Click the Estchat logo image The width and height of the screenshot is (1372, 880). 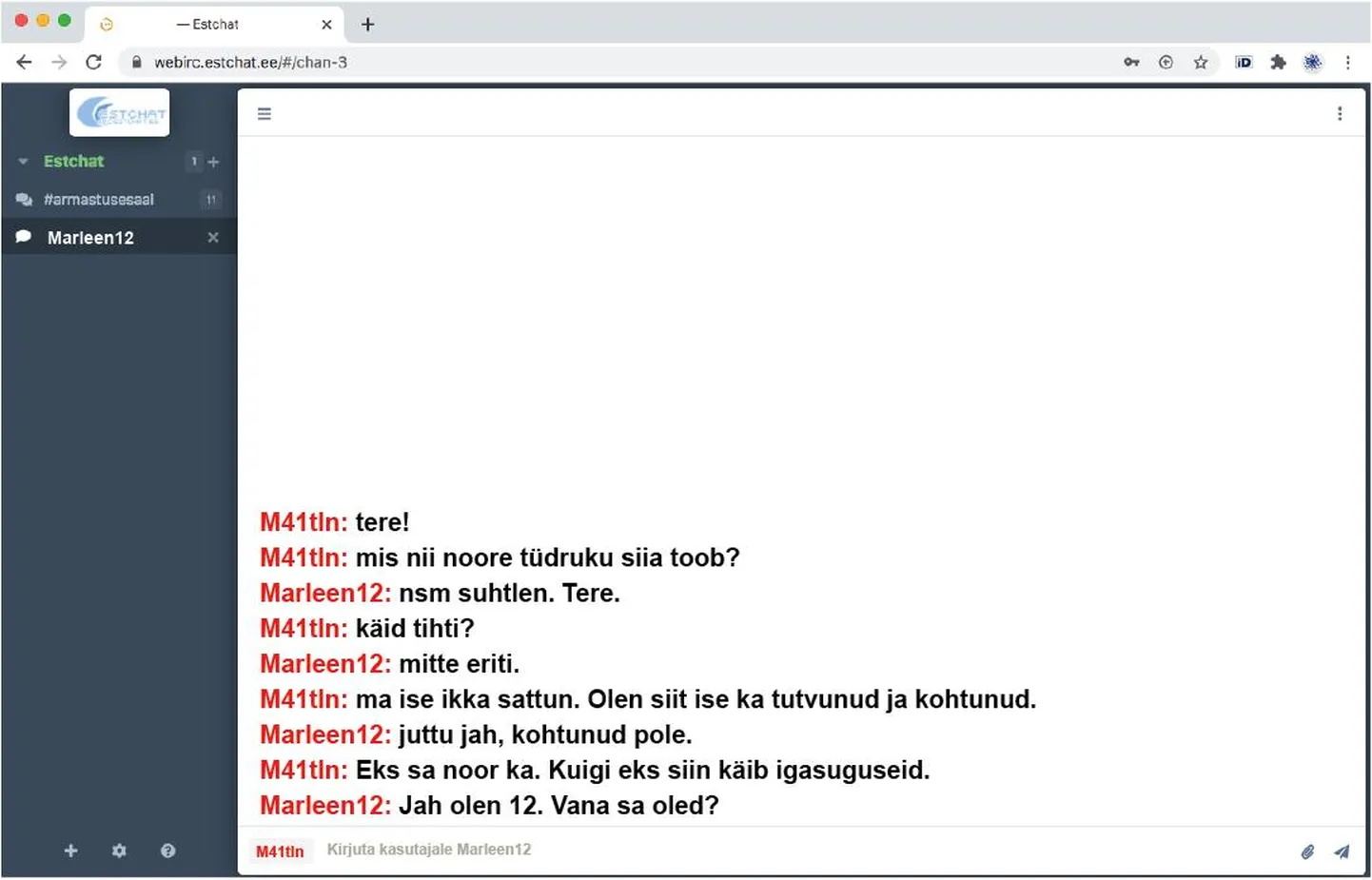coord(120,113)
